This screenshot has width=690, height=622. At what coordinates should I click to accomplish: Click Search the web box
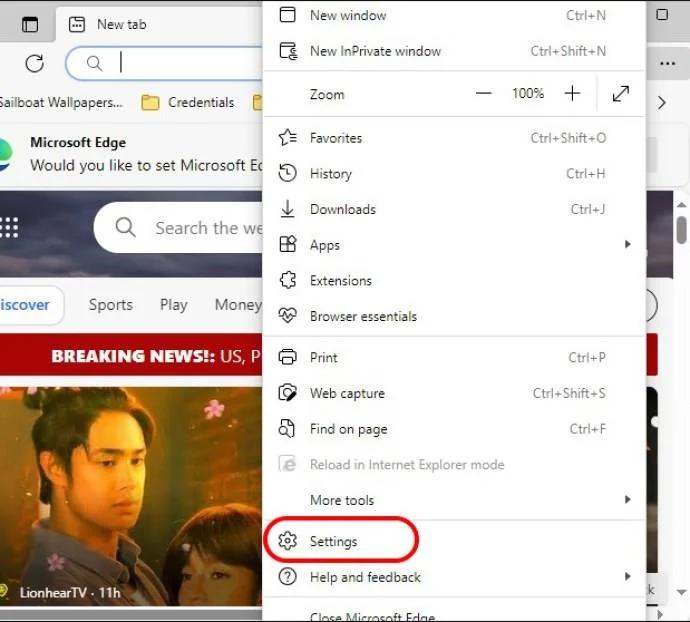click(178, 228)
